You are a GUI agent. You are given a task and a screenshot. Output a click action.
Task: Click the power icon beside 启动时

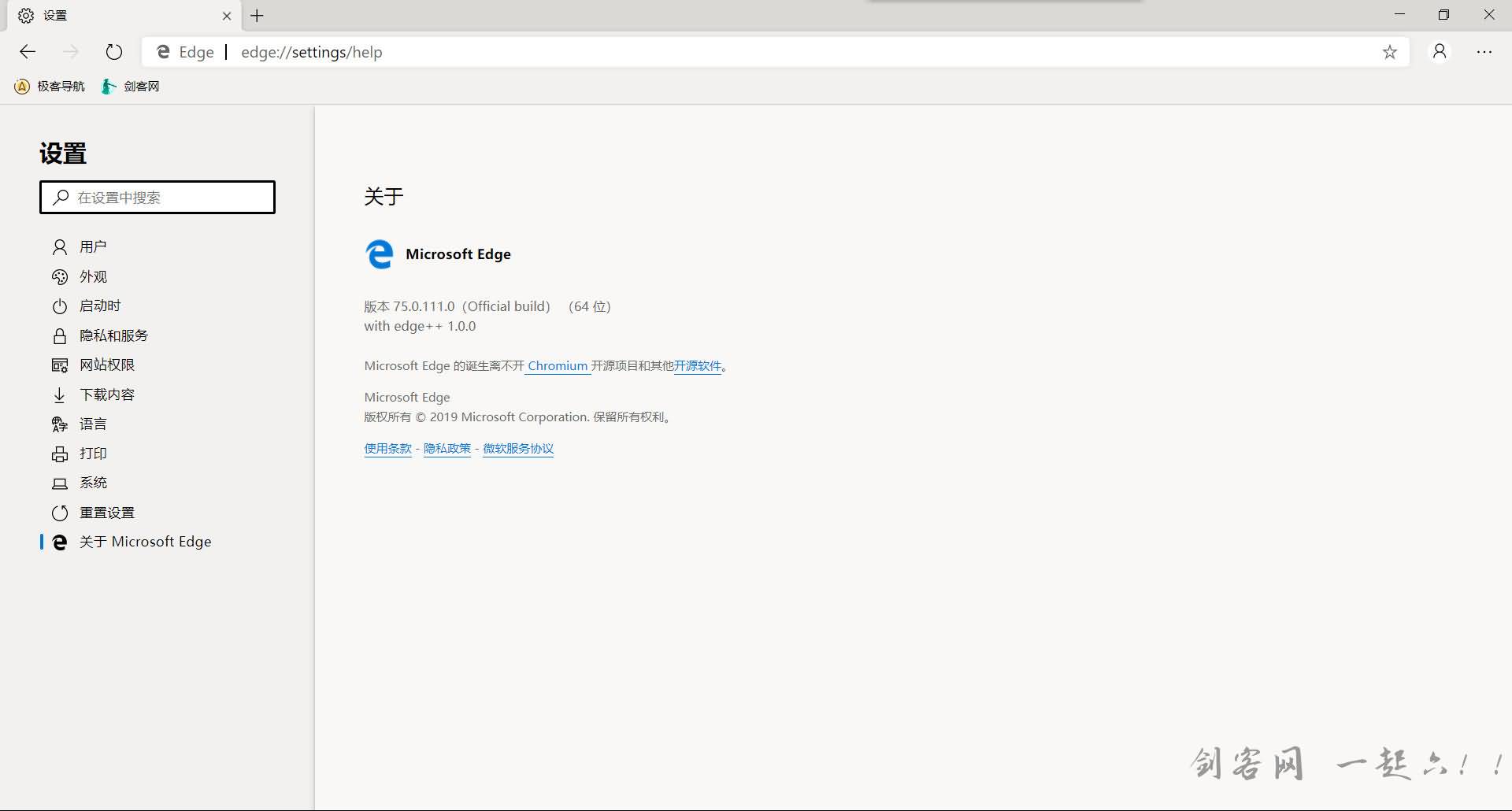[60, 306]
